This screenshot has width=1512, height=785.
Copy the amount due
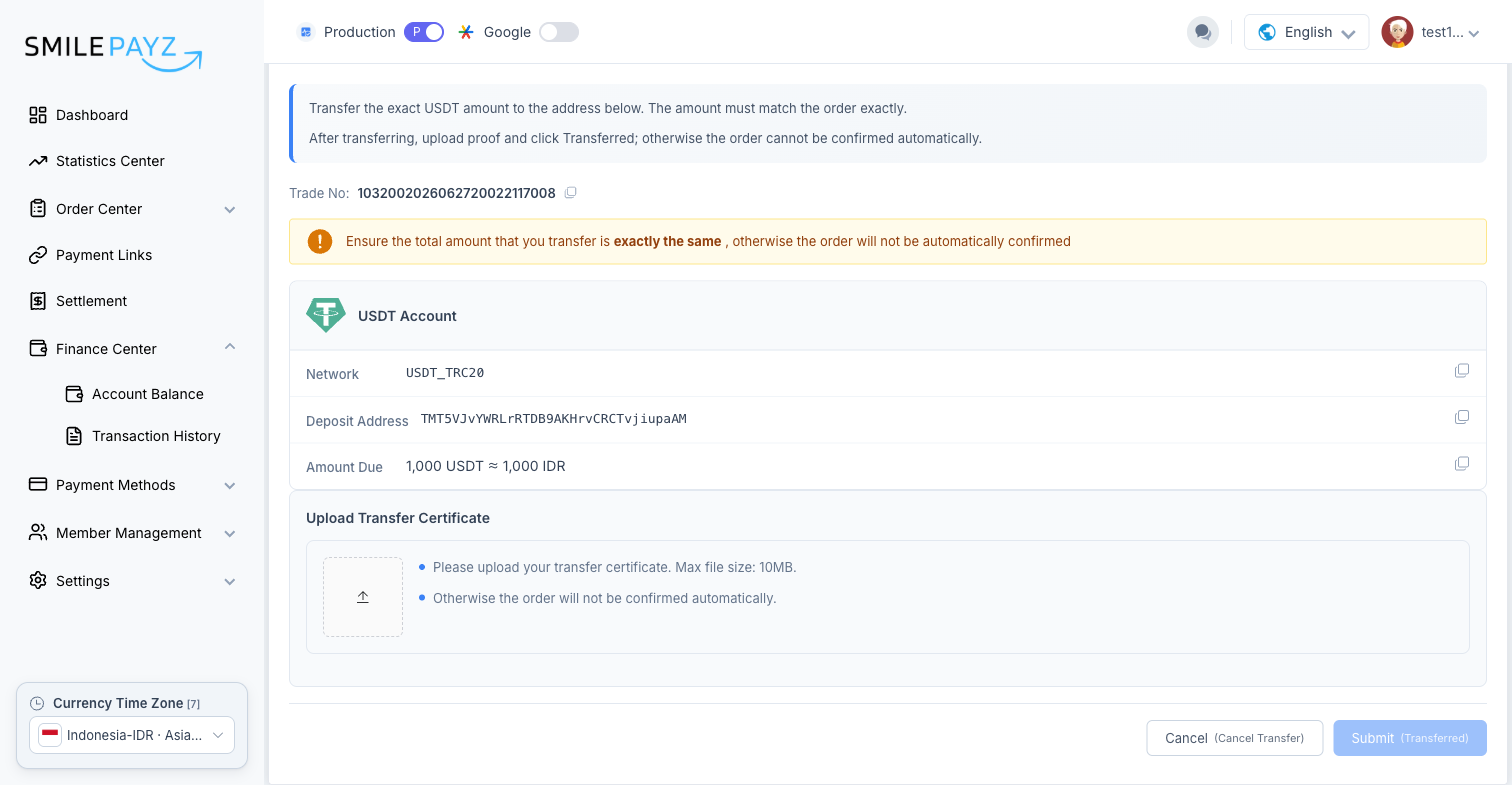pyautogui.click(x=1462, y=464)
